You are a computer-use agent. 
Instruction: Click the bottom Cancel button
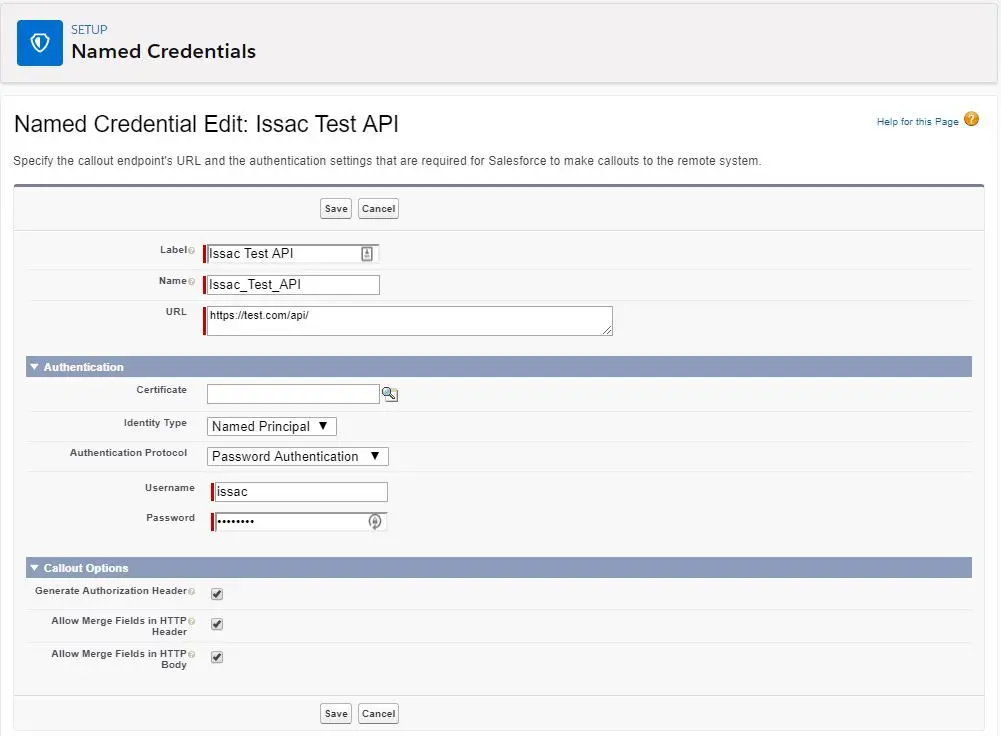[x=379, y=714]
